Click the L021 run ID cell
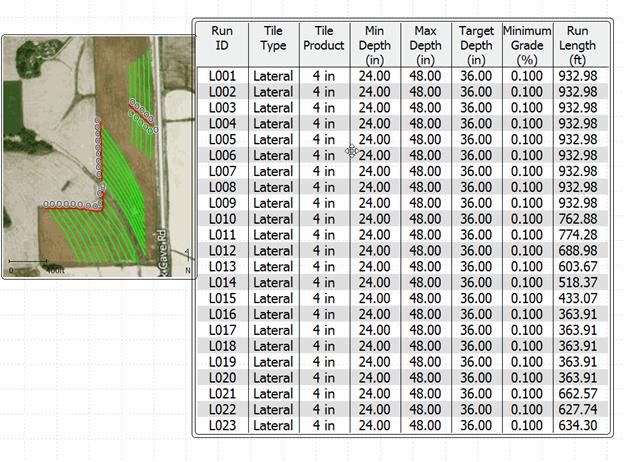The height and width of the screenshot is (462, 624). pos(222,394)
